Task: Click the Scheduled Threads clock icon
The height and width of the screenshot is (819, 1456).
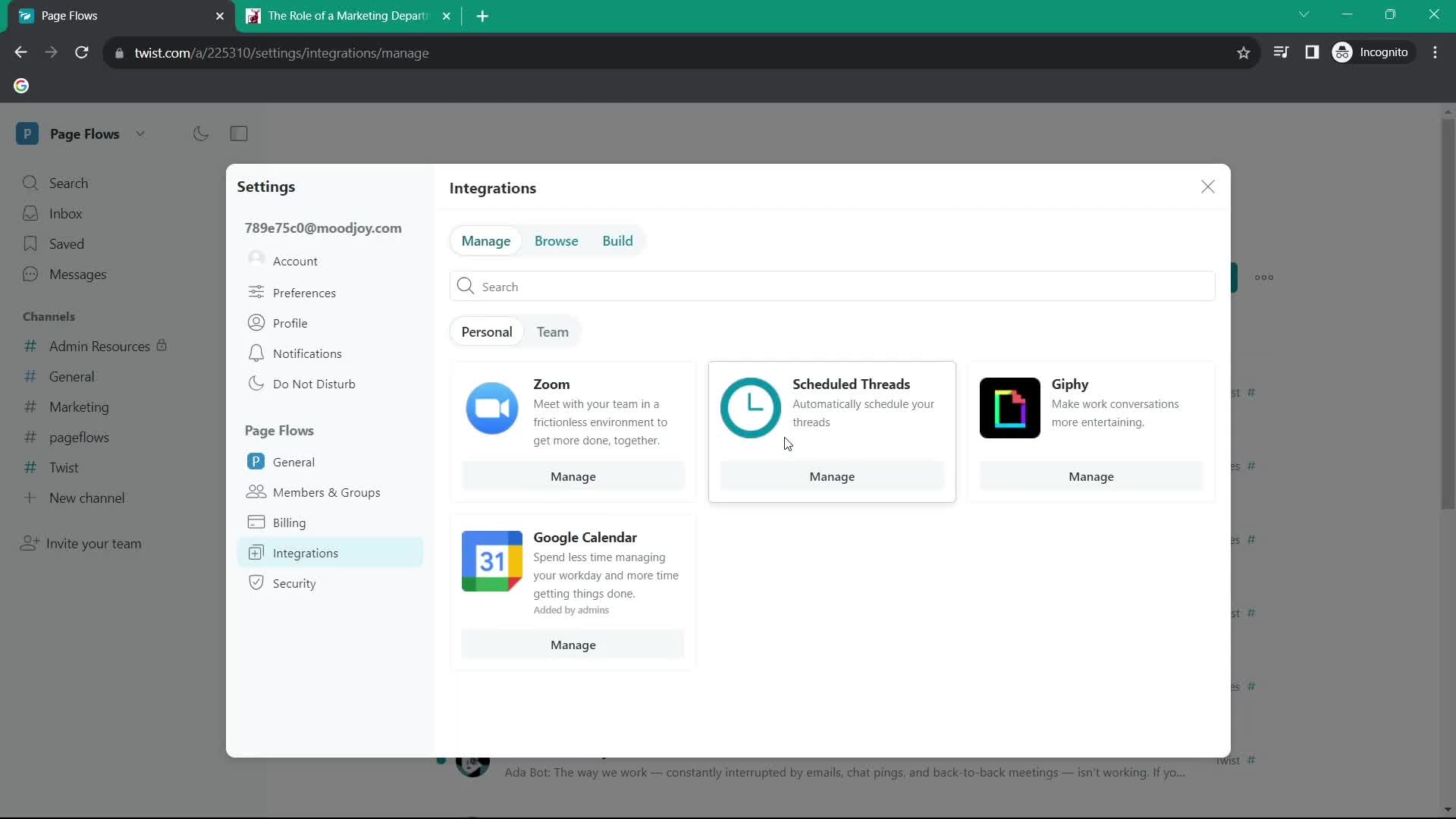Action: pyautogui.click(x=751, y=408)
